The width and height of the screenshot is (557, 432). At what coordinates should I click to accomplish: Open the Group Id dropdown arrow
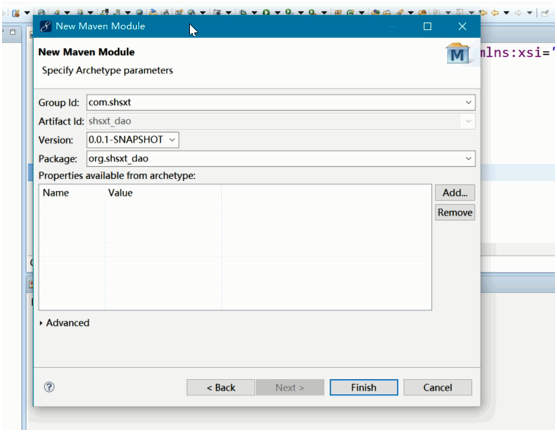tap(468, 102)
